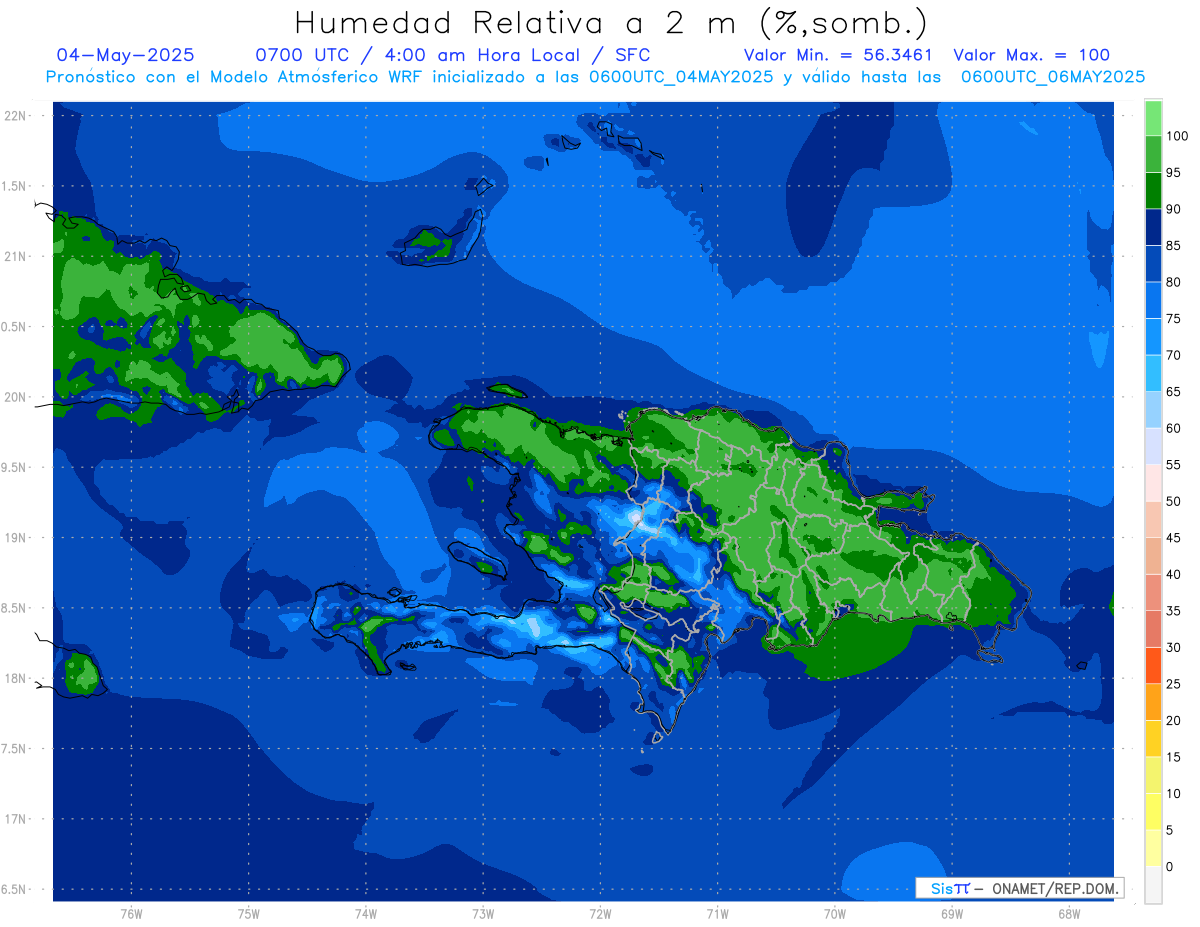Viewport: 1200px width, 927px height.
Task: Click the light green swatch above 100
Action: (x=1153, y=118)
